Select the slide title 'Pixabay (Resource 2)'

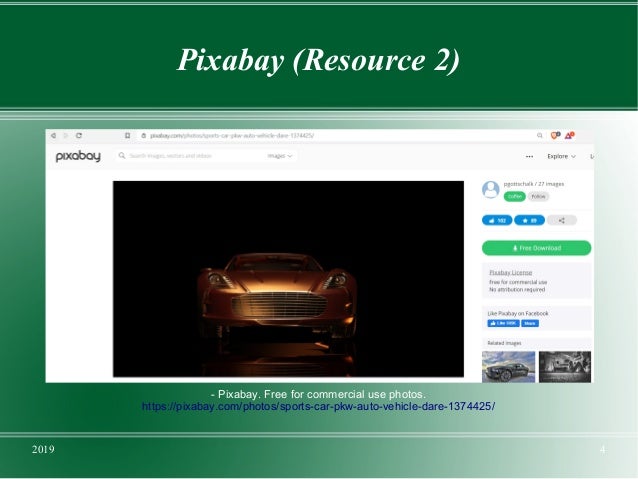[x=319, y=60]
